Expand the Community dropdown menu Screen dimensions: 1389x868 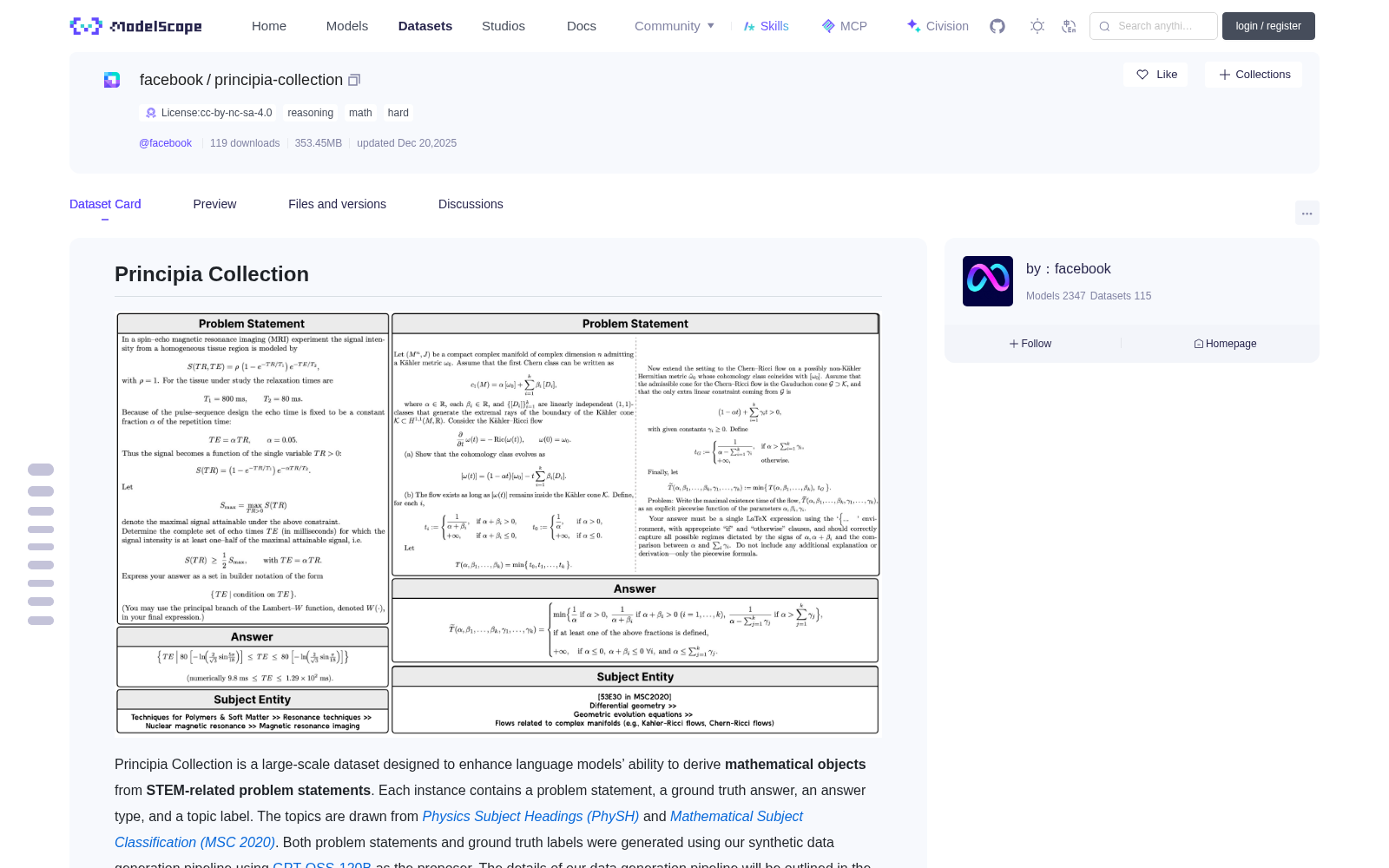(675, 26)
